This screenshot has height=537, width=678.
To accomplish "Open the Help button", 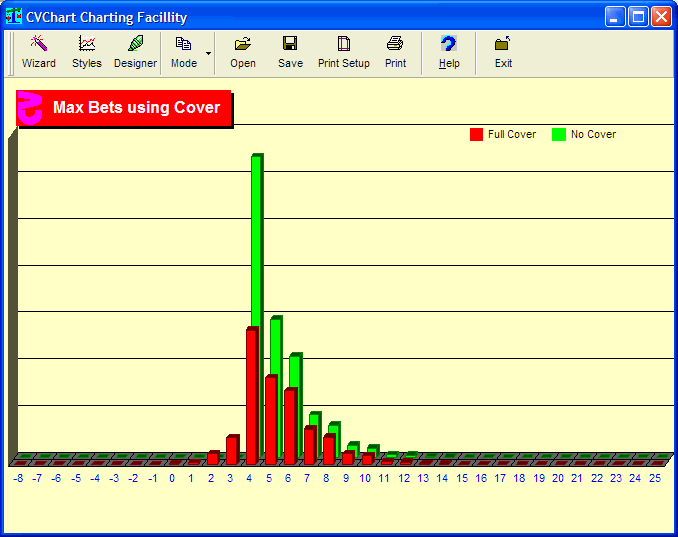I will click(x=449, y=52).
